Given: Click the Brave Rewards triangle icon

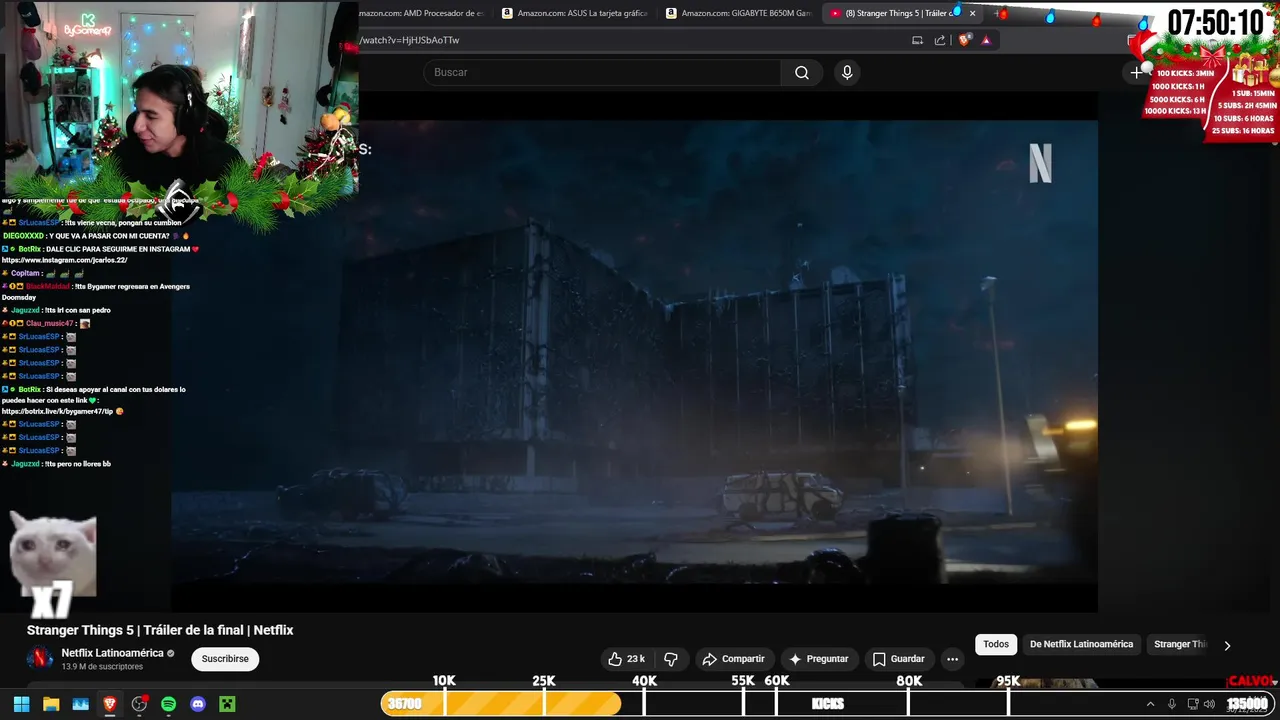Looking at the screenshot, I should point(986,40).
